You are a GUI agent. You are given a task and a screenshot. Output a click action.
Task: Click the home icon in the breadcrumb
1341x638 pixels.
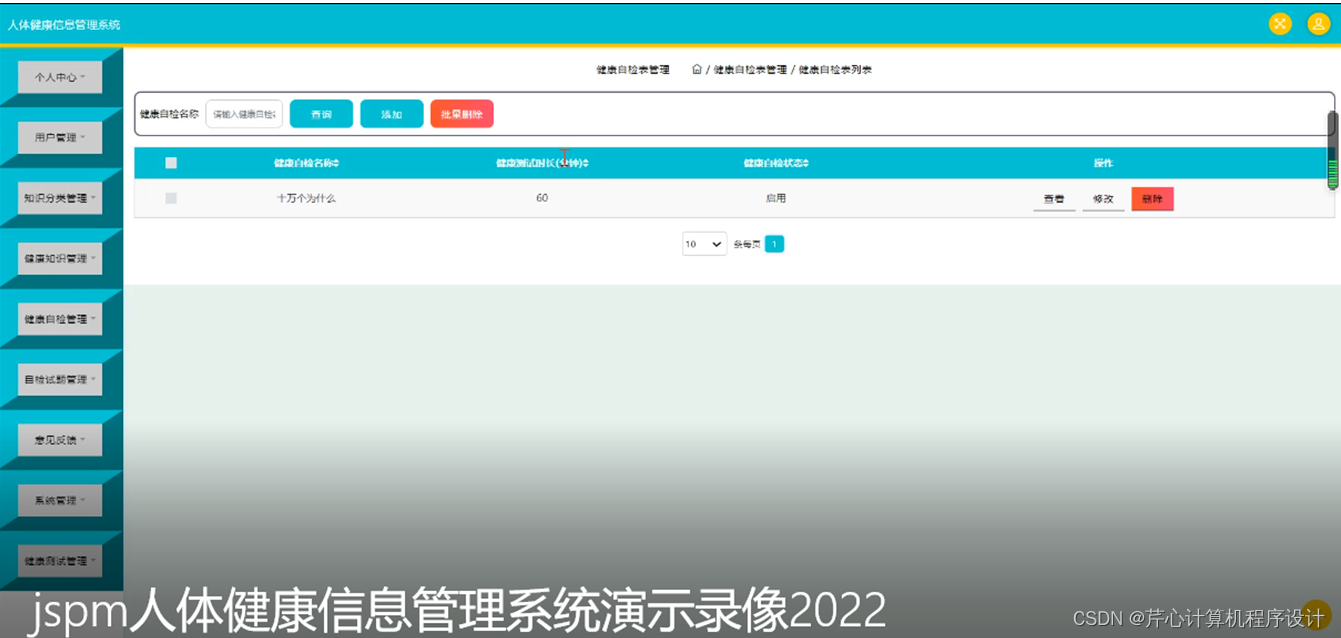(x=696, y=69)
